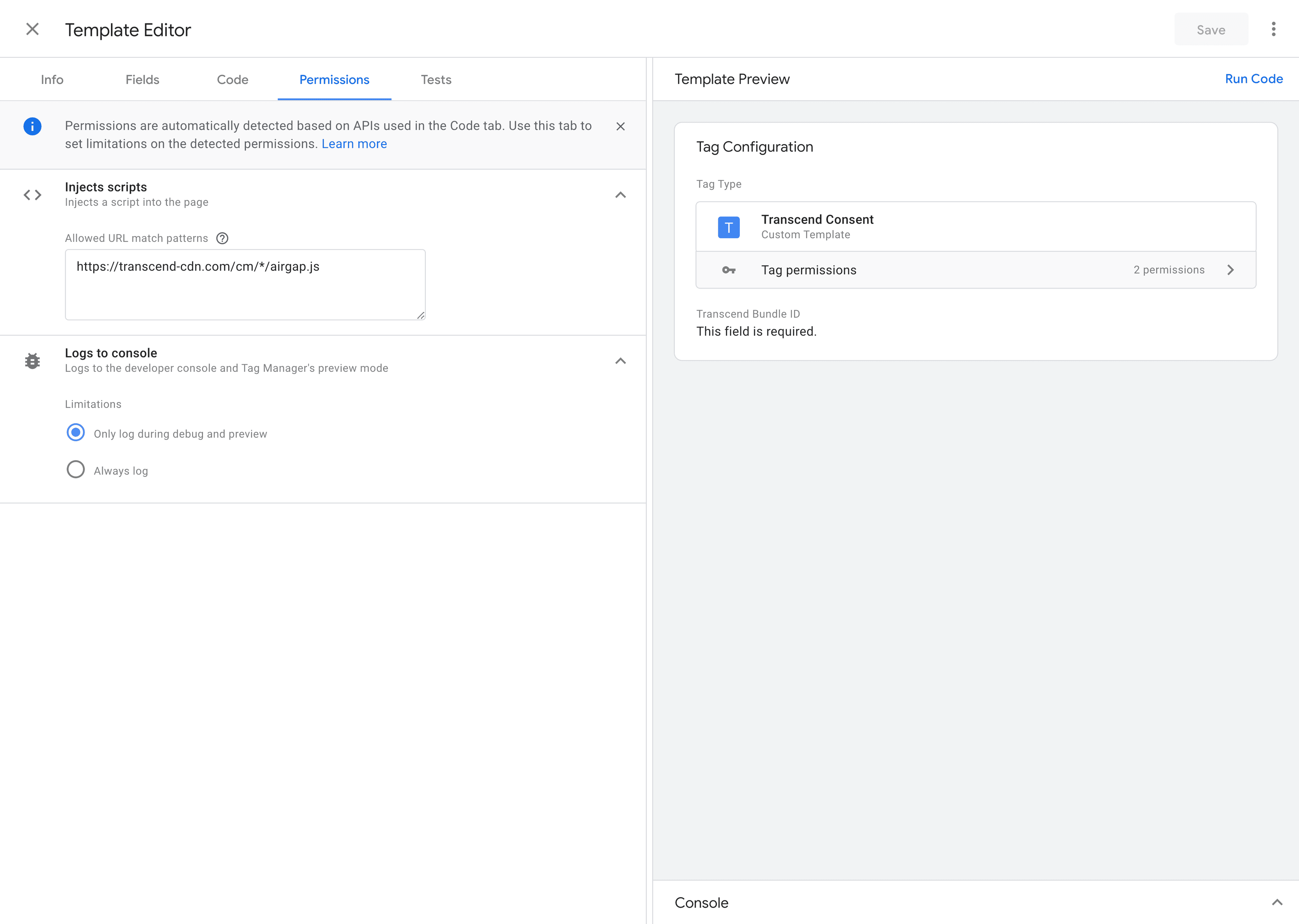The height and width of the screenshot is (924, 1299).
Task: Select Only log during debug and preview
Action: click(76, 432)
